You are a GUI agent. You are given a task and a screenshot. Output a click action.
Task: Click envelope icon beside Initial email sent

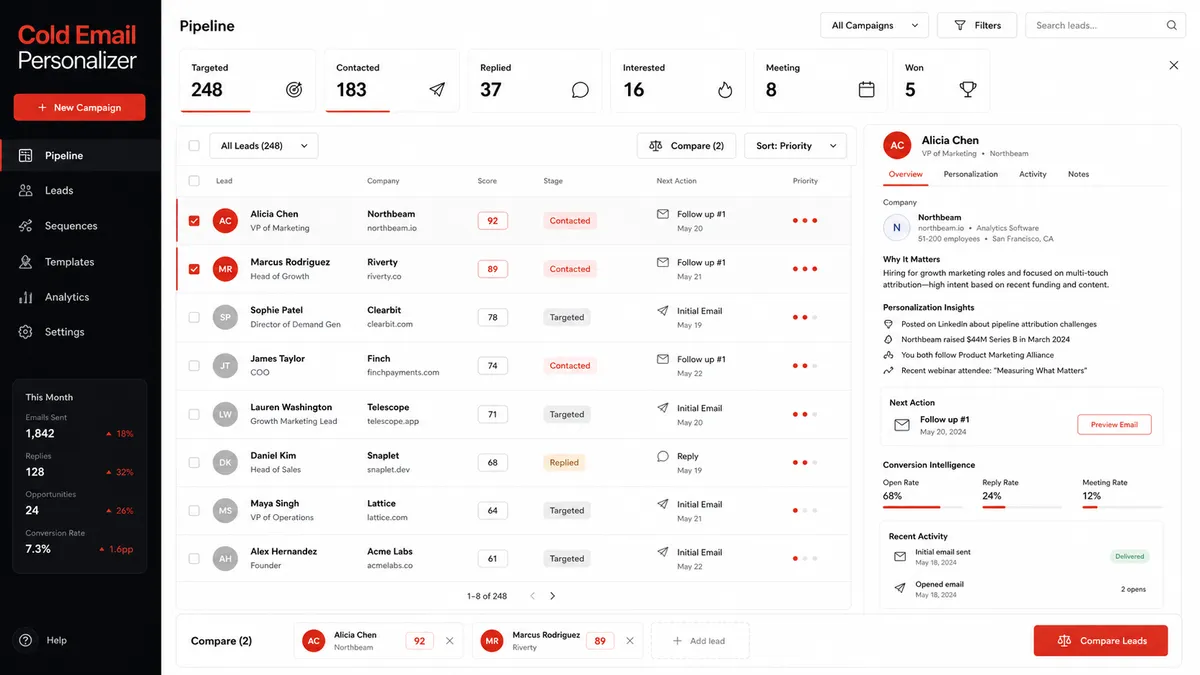[x=900, y=556]
